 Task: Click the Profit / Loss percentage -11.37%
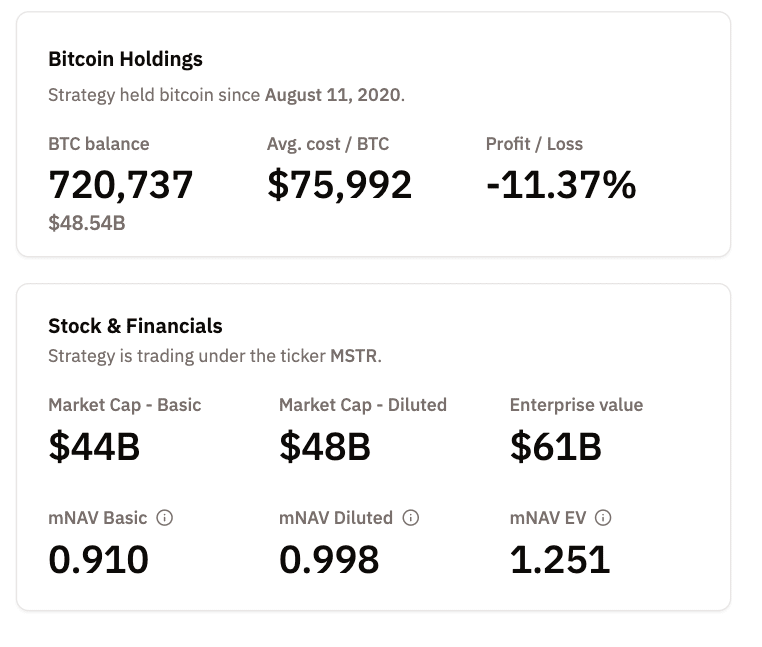point(561,185)
